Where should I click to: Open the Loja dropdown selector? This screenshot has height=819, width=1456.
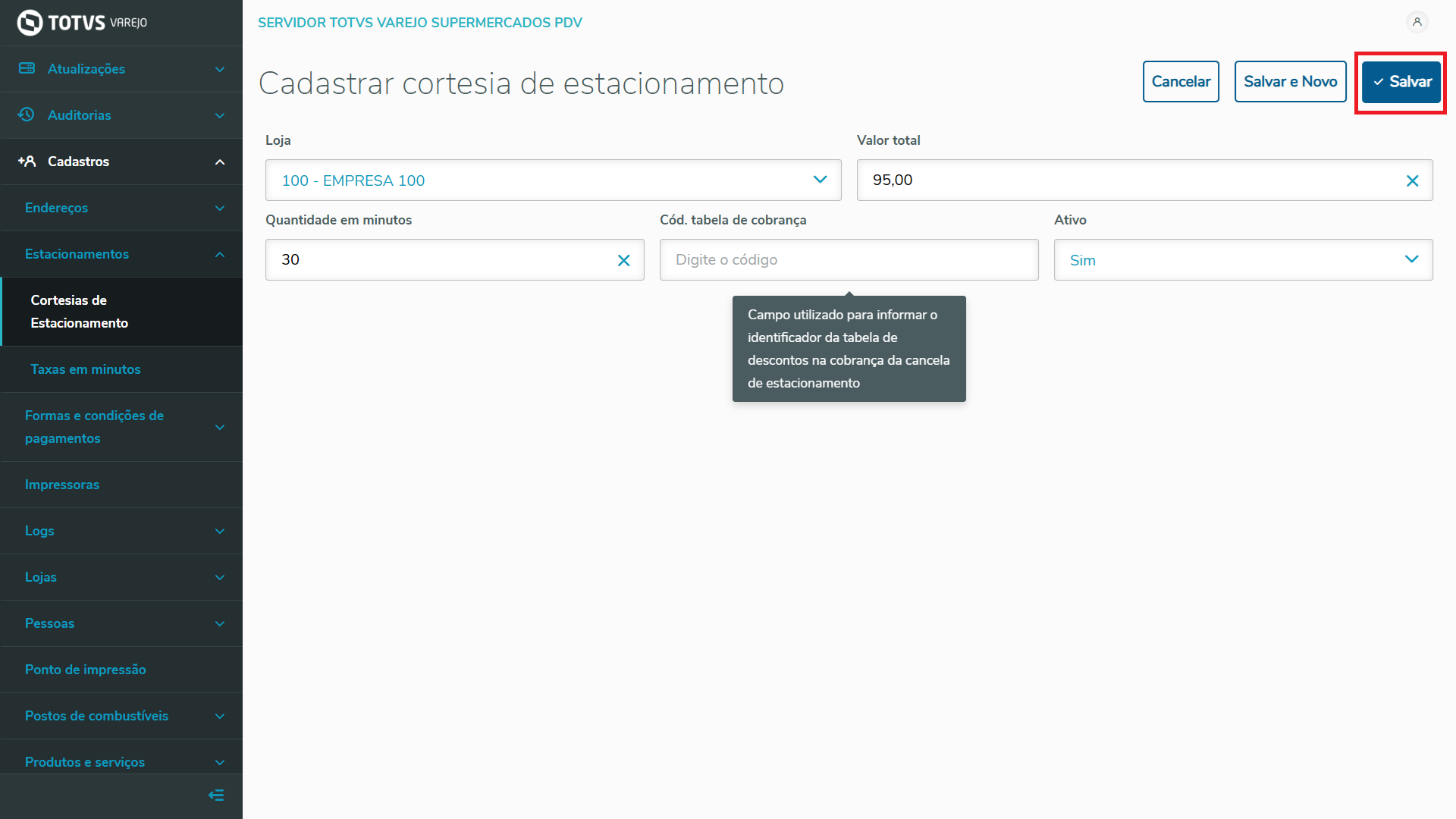click(553, 180)
